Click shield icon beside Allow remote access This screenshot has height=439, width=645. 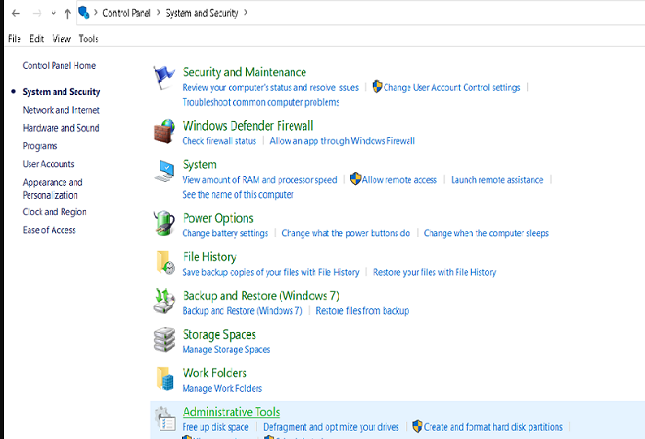pos(355,179)
